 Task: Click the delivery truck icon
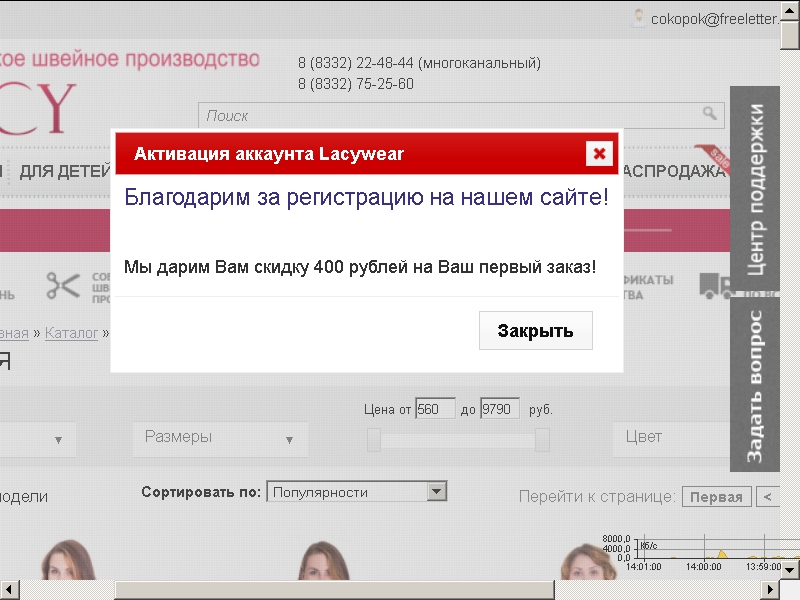[x=715, y=285]
